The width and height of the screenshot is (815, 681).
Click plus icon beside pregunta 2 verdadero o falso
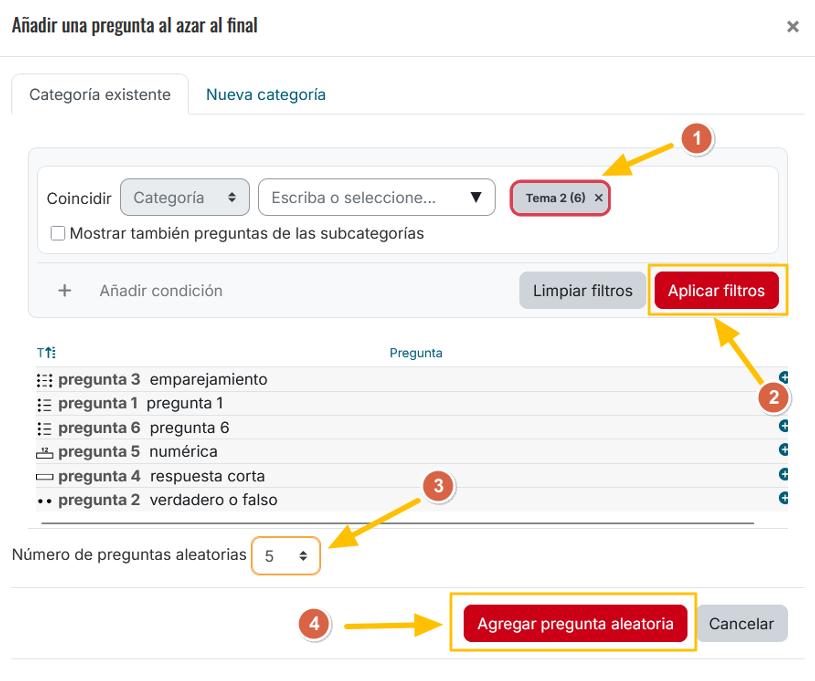point(784,498)
